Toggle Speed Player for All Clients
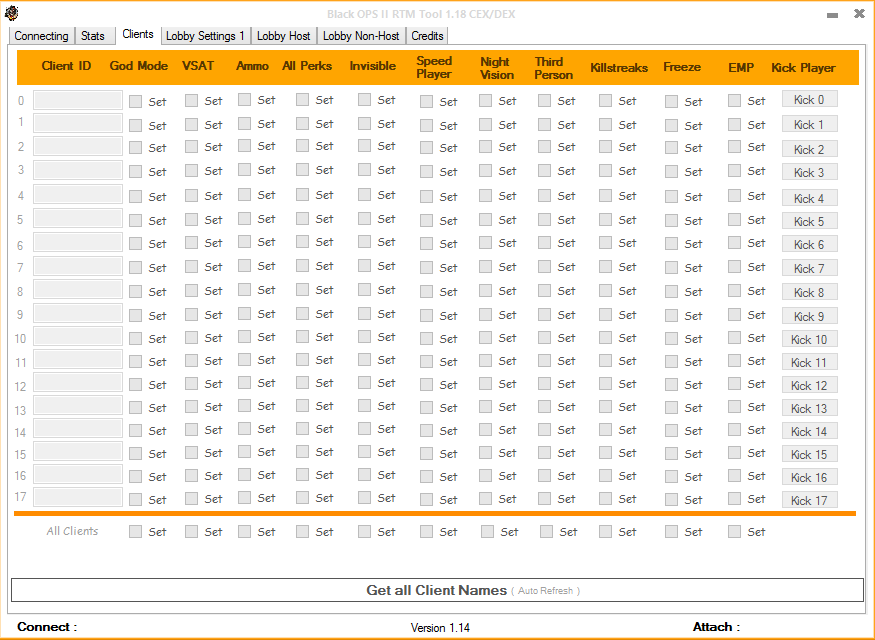Viewport: 875px width, 640px height. click(426, 532)
